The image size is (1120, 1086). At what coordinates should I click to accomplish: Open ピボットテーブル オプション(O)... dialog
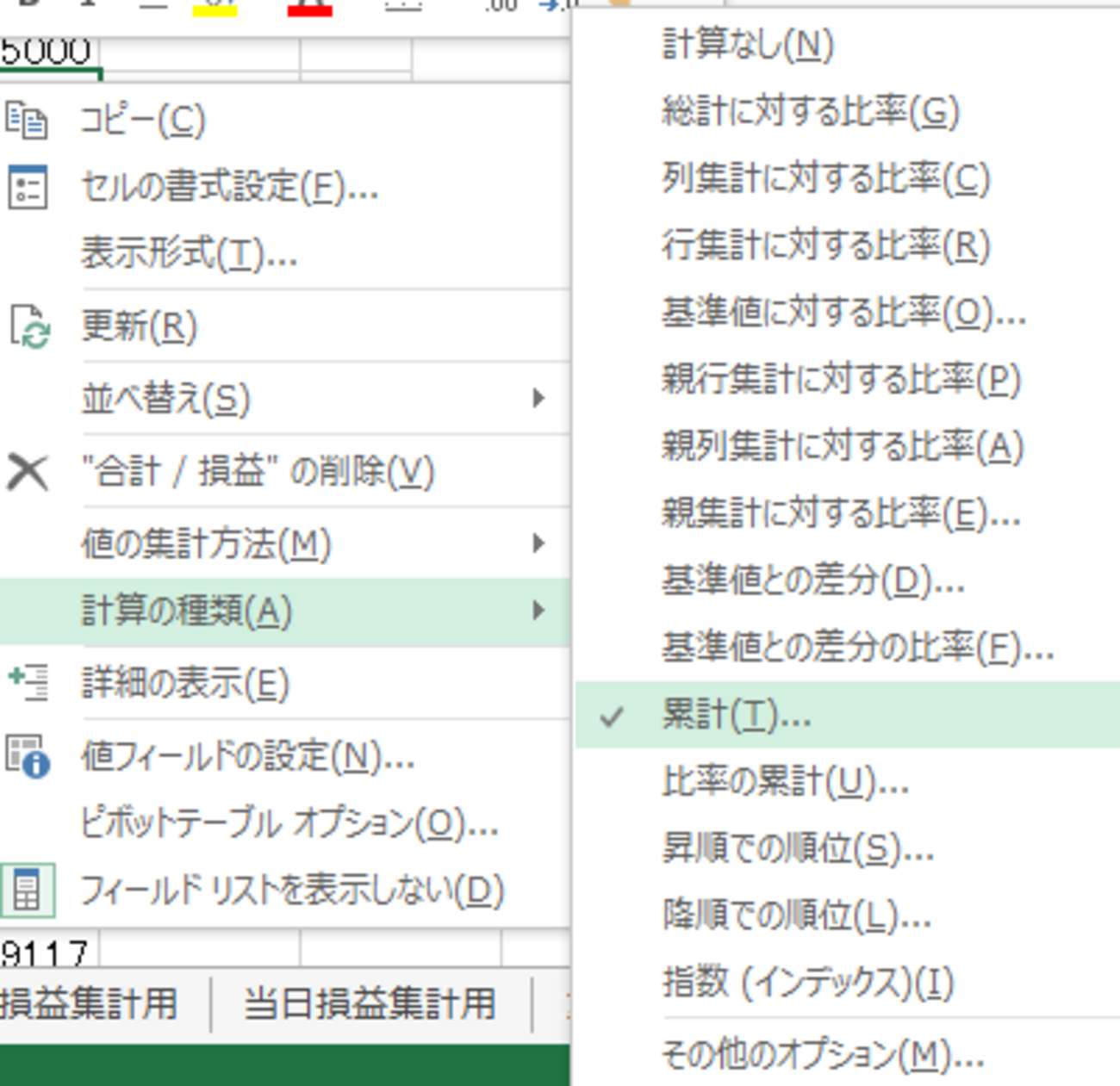click(284, 823)
